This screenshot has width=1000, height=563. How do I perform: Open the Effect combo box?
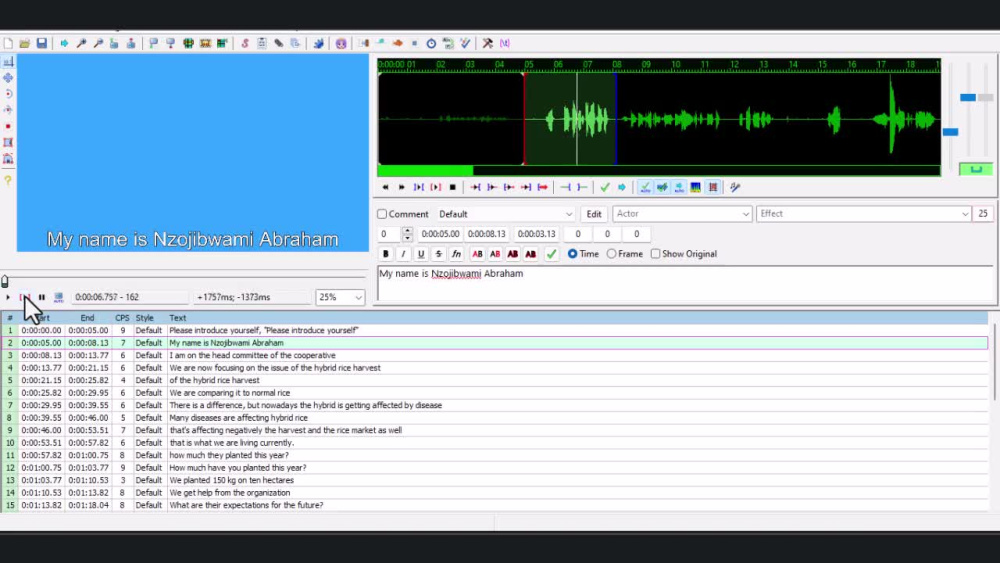tap(864, 214)
